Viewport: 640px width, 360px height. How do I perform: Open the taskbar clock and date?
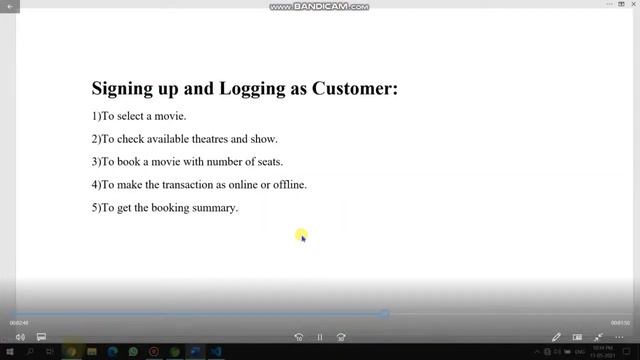602,352
